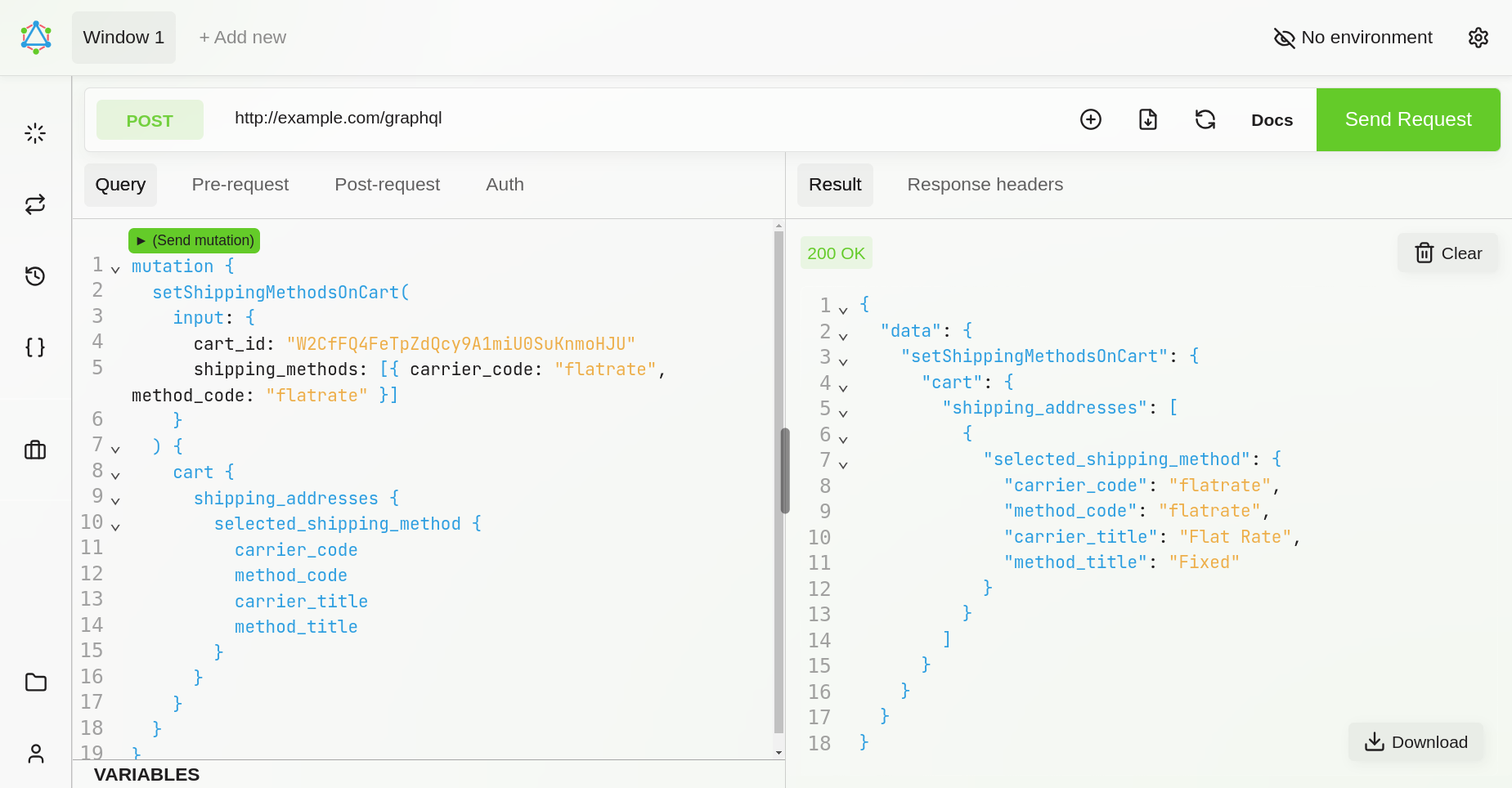Click the loading spinner sidebar icon

click(x=35, y=133)
